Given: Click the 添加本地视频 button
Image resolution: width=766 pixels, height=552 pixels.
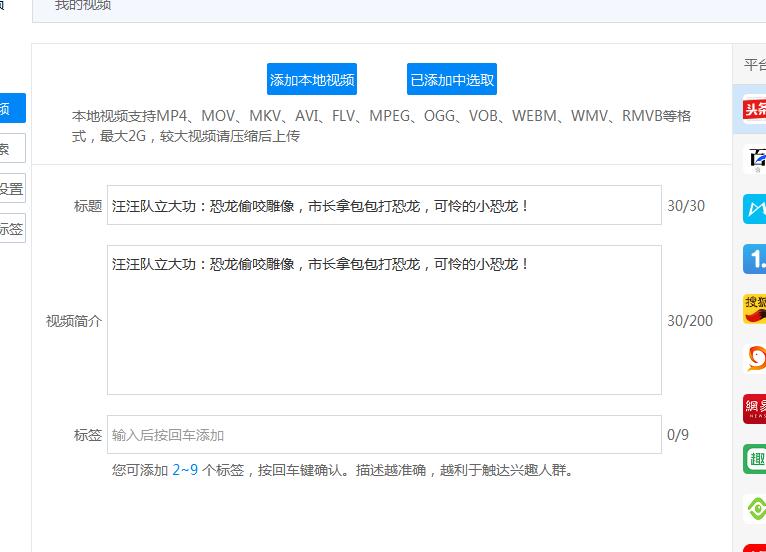Looking at the screenshot, I should [x=312, y=80].
